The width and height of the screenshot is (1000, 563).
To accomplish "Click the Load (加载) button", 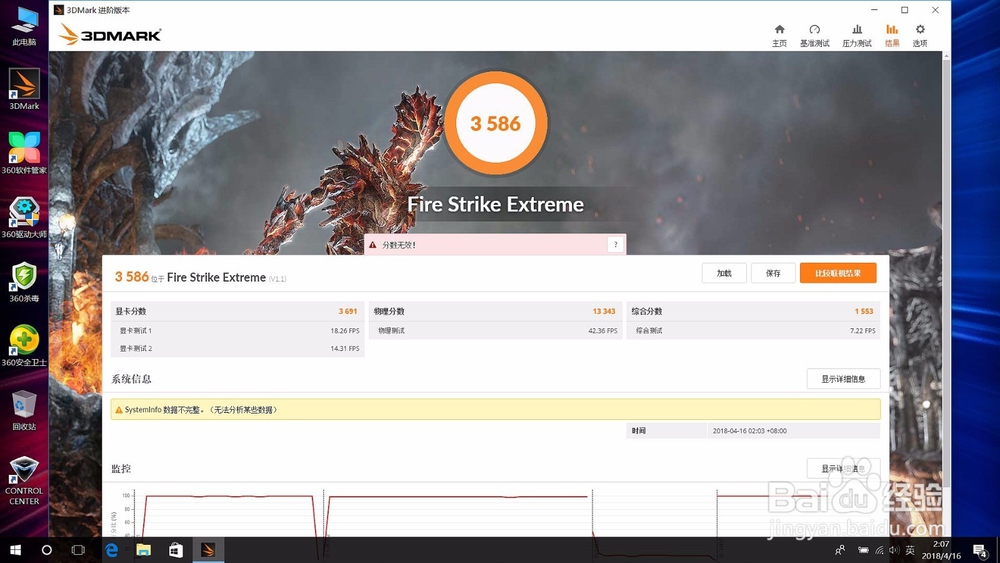I will tap(724, 273).
